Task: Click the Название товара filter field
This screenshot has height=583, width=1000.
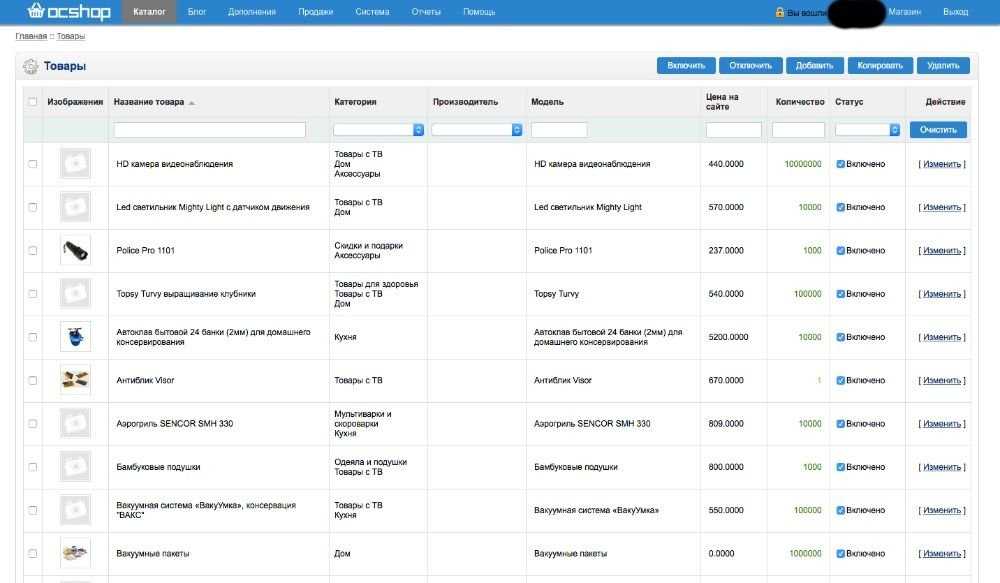Action: point(210,129)
